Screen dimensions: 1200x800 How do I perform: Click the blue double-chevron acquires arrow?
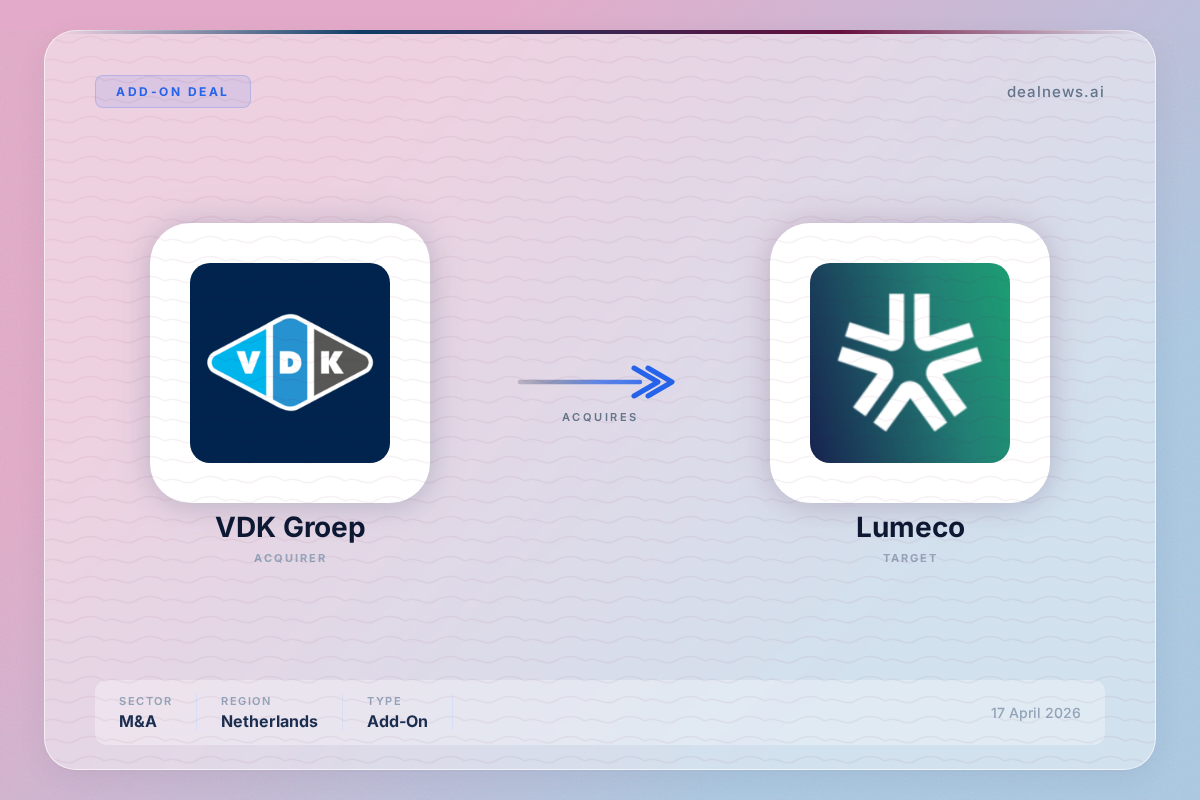(x=655, y=381)
